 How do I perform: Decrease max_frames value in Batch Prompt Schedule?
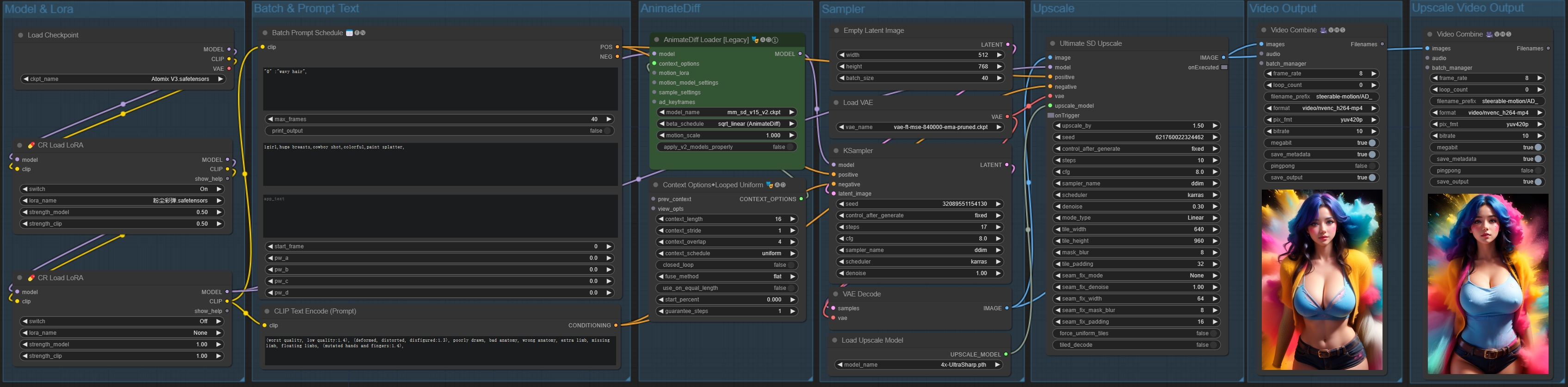270,119
